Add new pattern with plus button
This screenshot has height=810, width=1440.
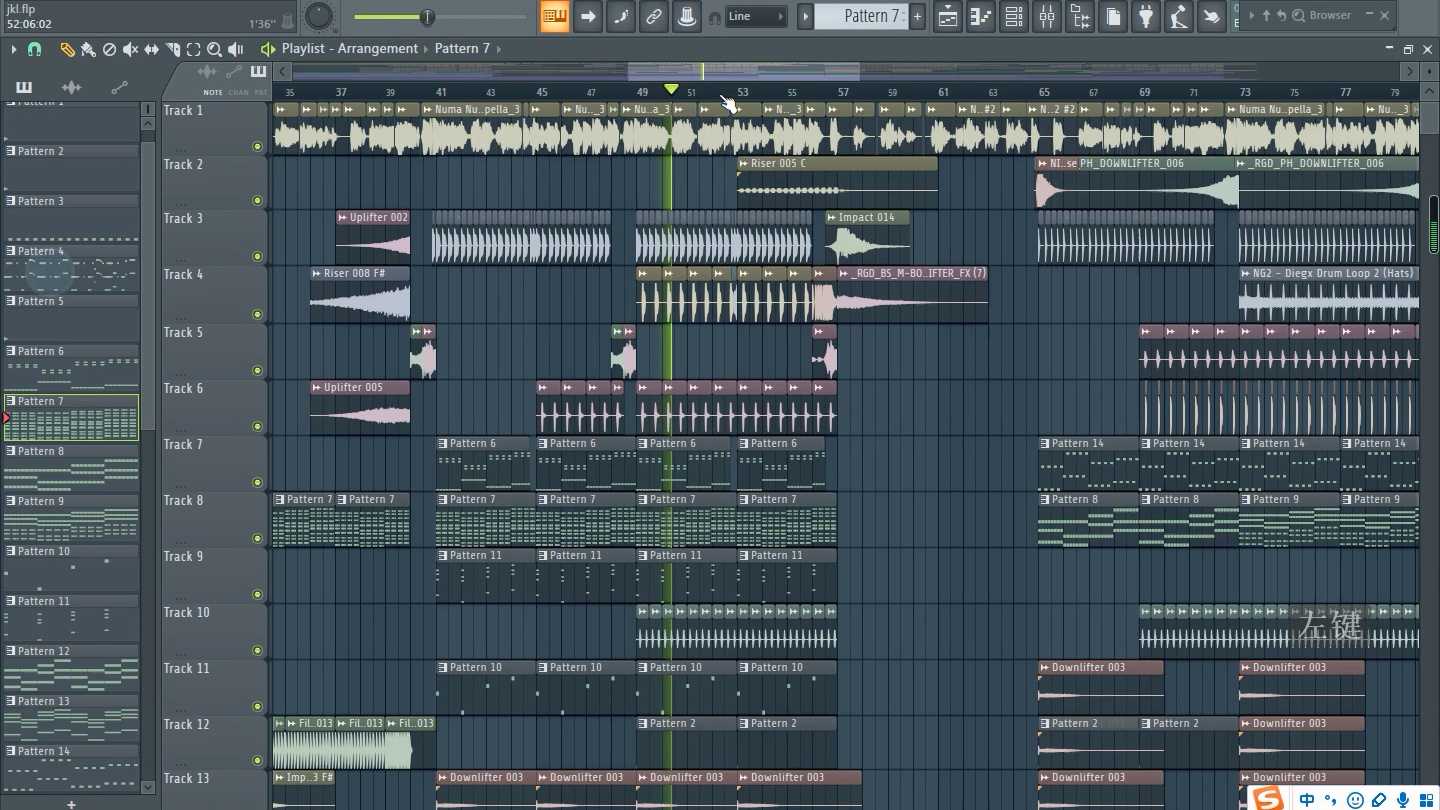[917, 16]
